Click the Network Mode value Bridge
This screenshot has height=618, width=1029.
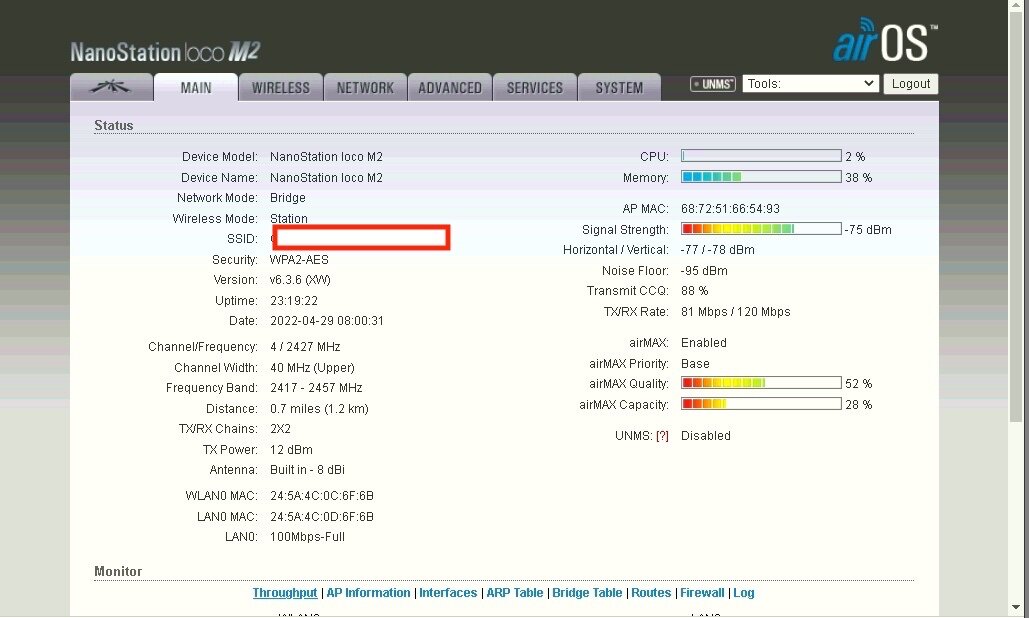287,198
